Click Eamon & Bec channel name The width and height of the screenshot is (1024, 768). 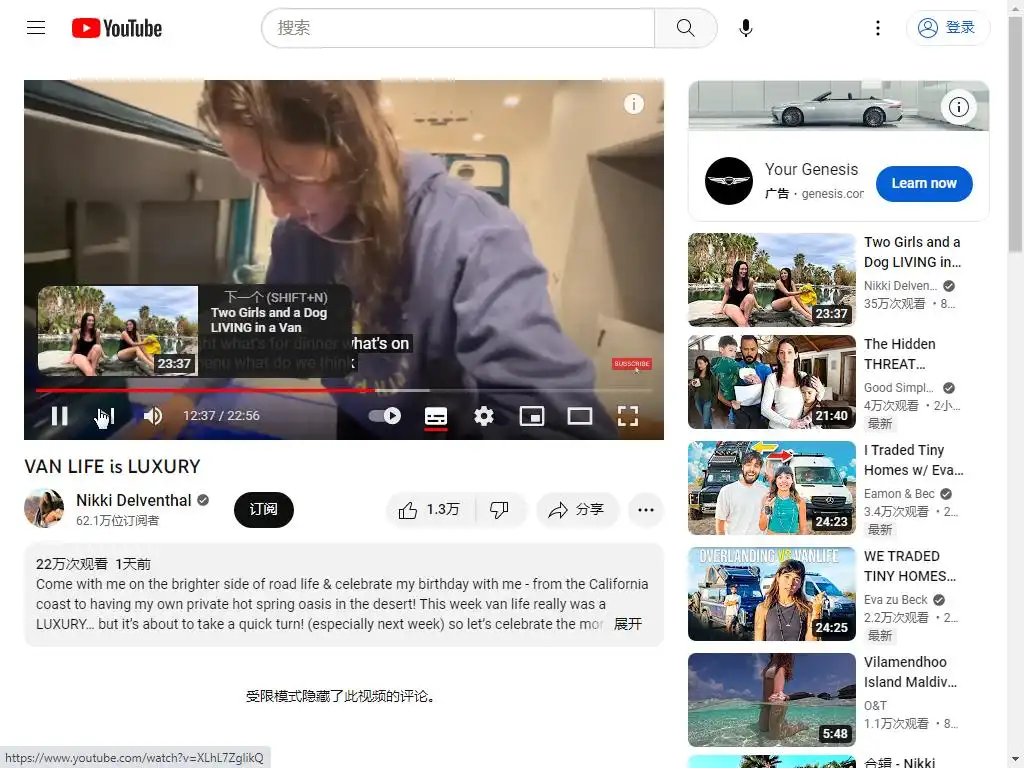pyautogui.click(x=899, y=494)
